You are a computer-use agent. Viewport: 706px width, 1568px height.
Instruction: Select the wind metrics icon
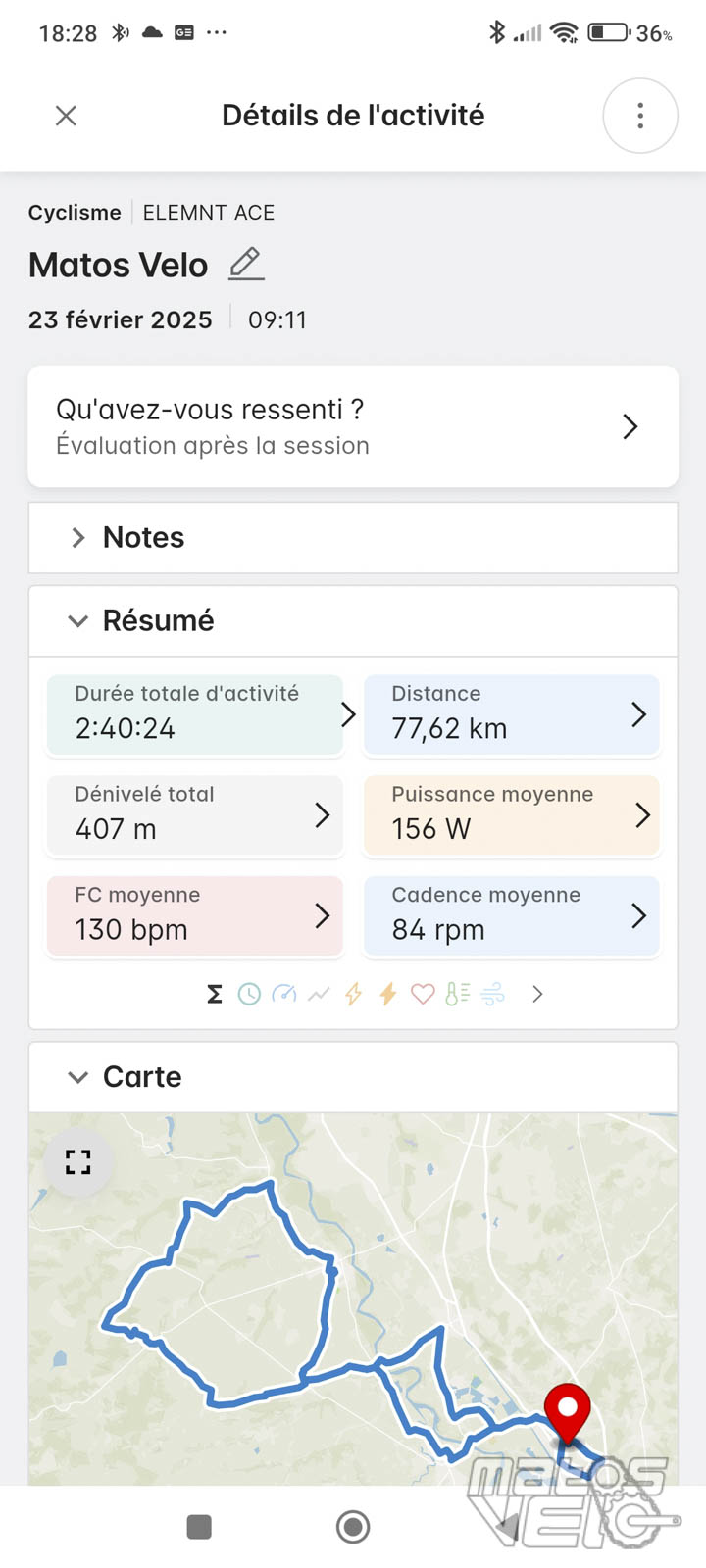click(x=493, y=995)
